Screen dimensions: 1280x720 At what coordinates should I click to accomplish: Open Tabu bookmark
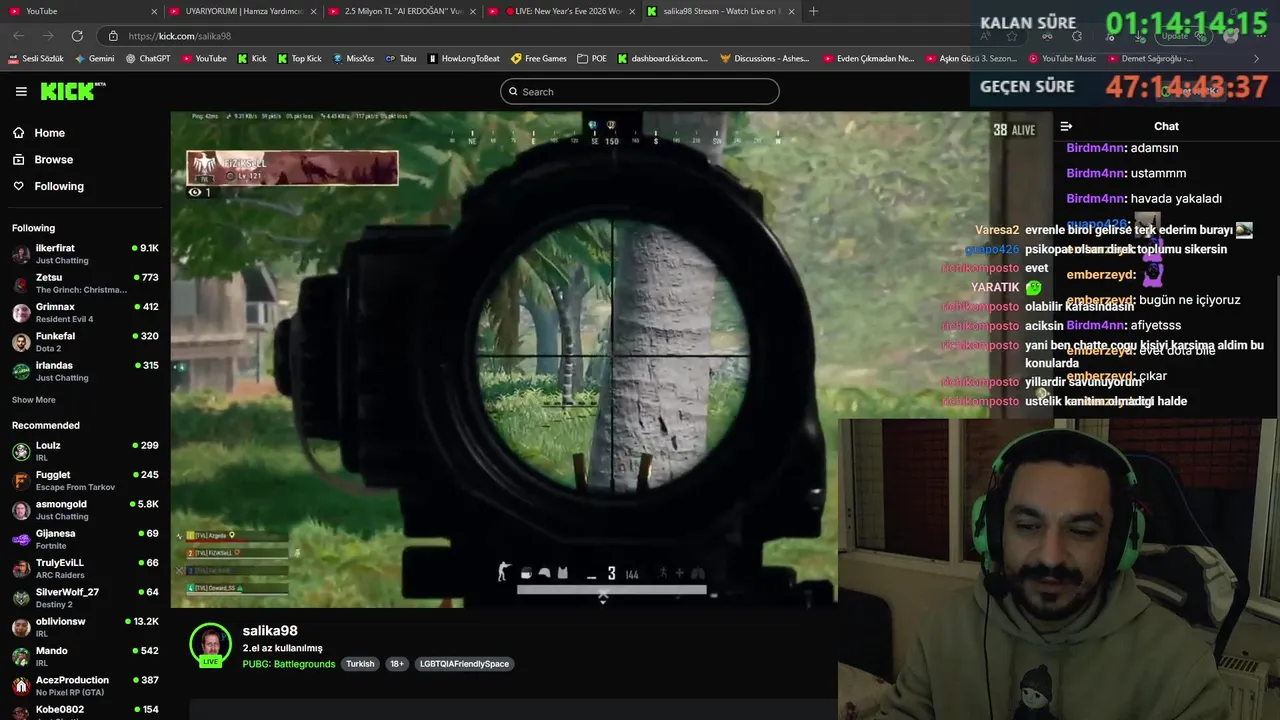tap(401, 59)
